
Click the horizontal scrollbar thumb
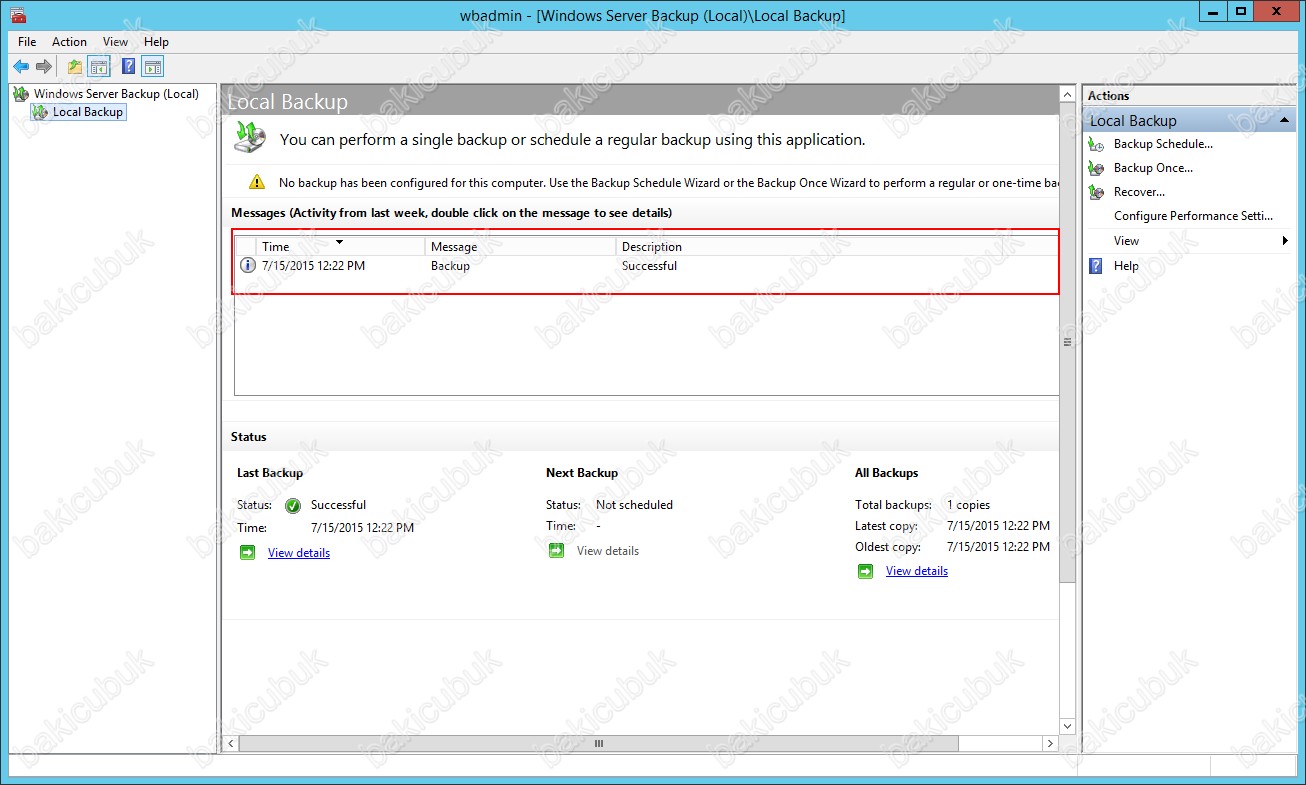pyautogui.click(x=599, y=744)
